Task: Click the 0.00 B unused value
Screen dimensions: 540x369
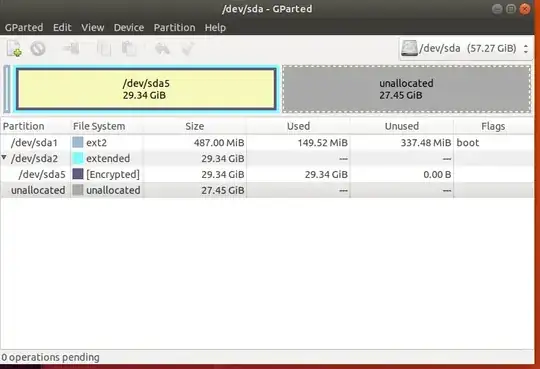Action: (437, 174)
